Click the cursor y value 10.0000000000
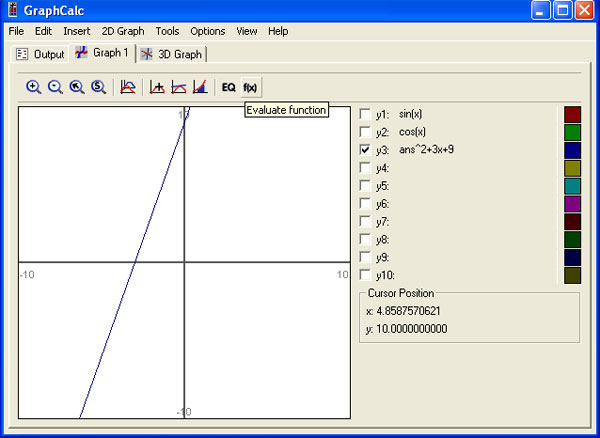This screenshot has width=600, height=438. (x=412, y=329)
